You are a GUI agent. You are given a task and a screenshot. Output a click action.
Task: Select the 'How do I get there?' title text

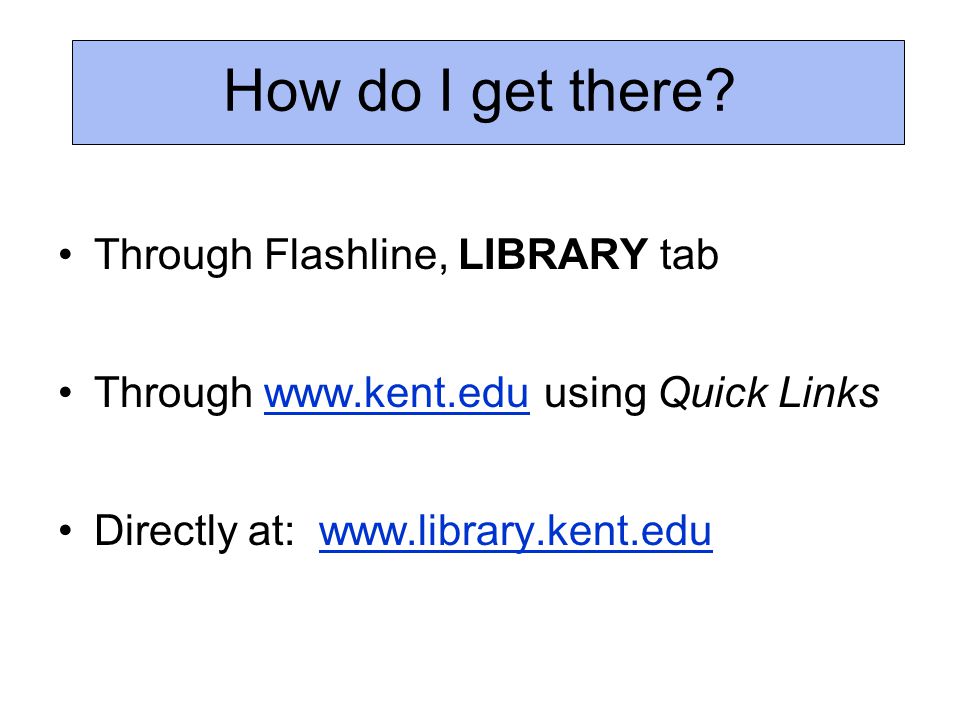point(479,92)
